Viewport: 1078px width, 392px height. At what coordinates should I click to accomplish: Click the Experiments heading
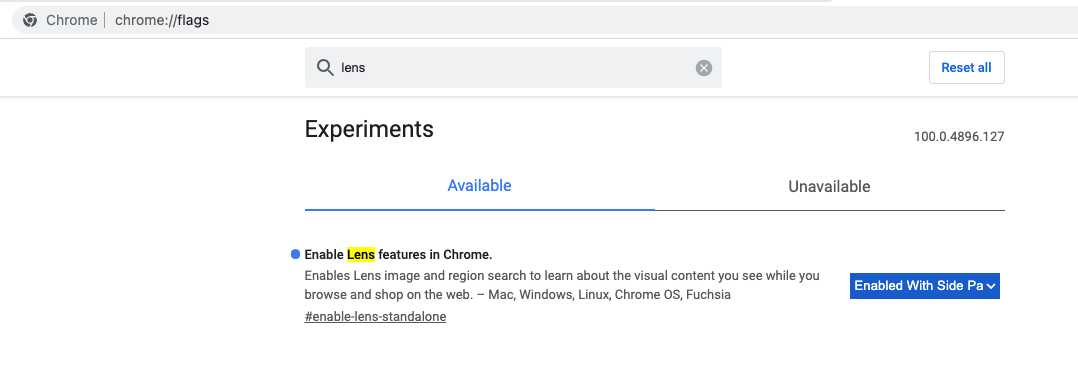point(369,129)
